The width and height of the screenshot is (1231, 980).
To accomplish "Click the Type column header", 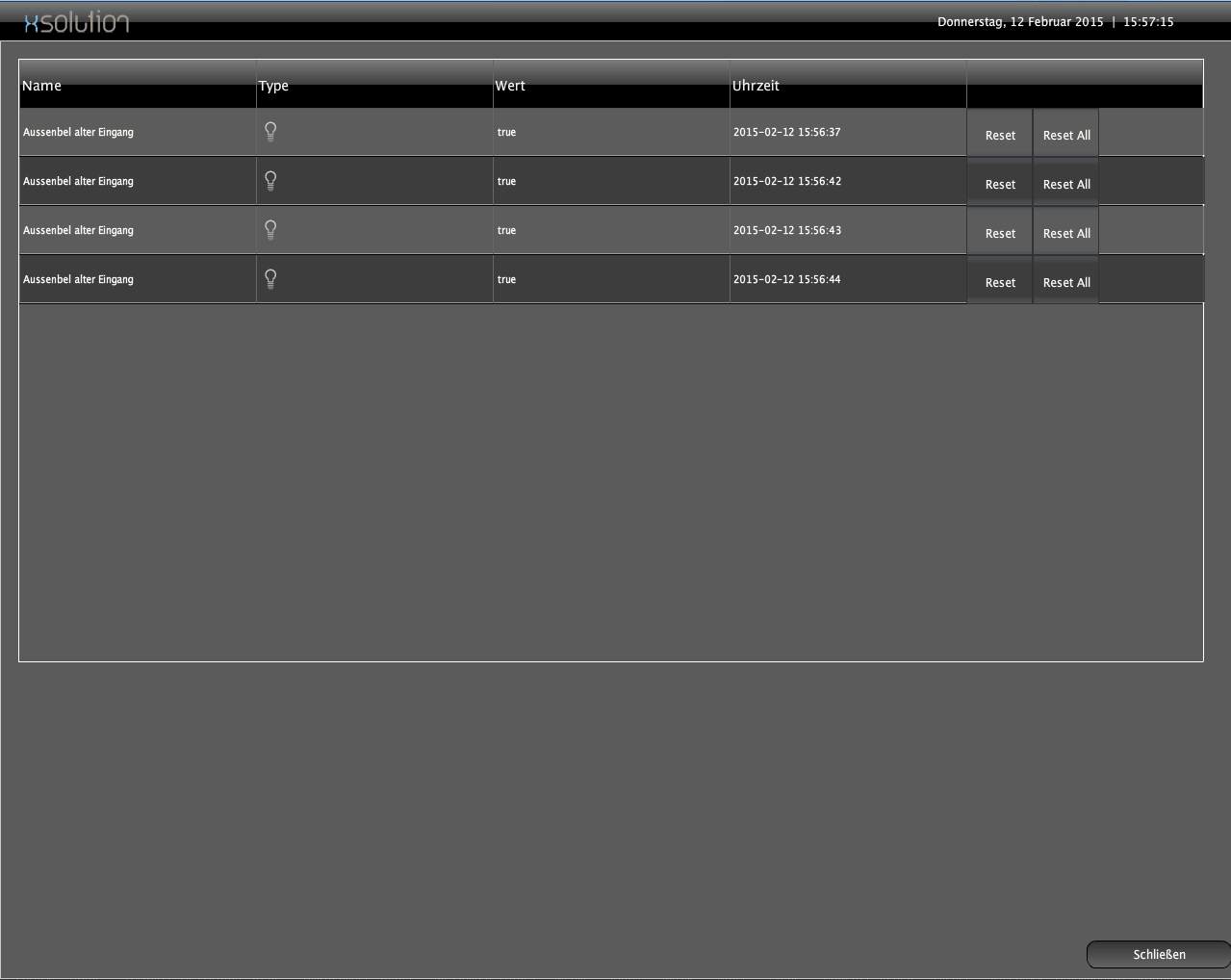I will [x=273, y=86].
